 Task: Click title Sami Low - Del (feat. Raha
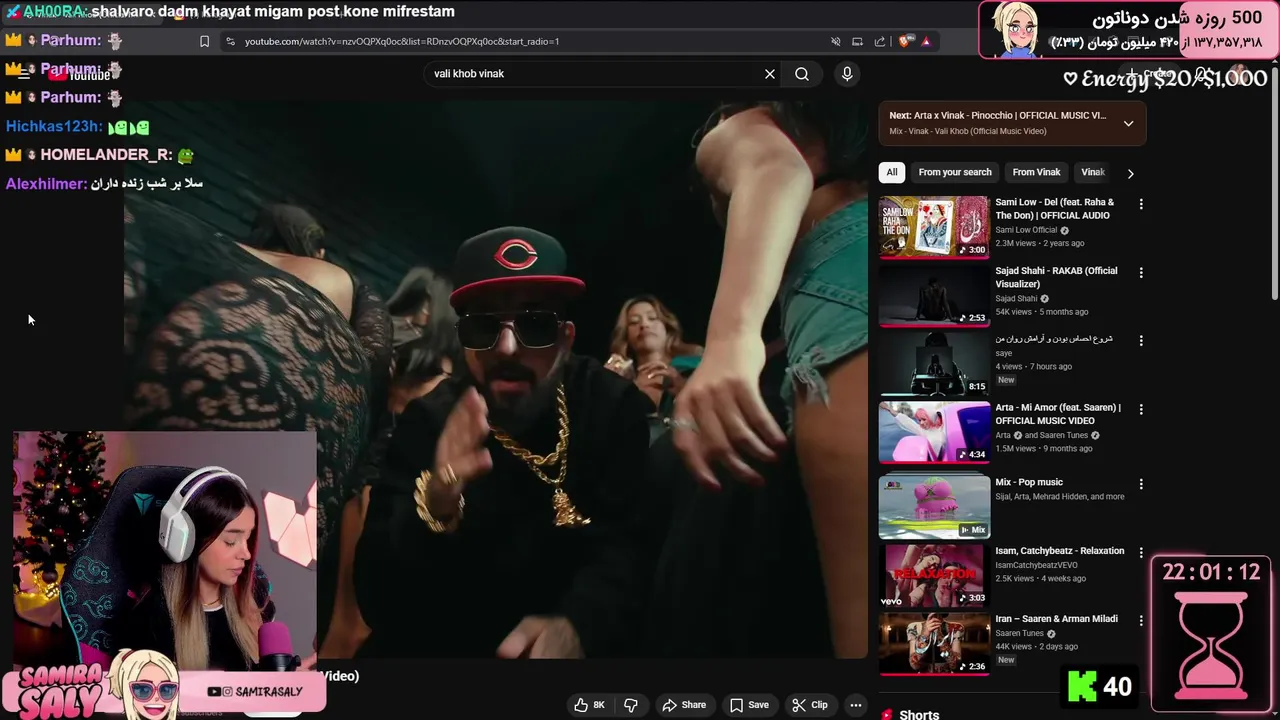coord(1055,209)
